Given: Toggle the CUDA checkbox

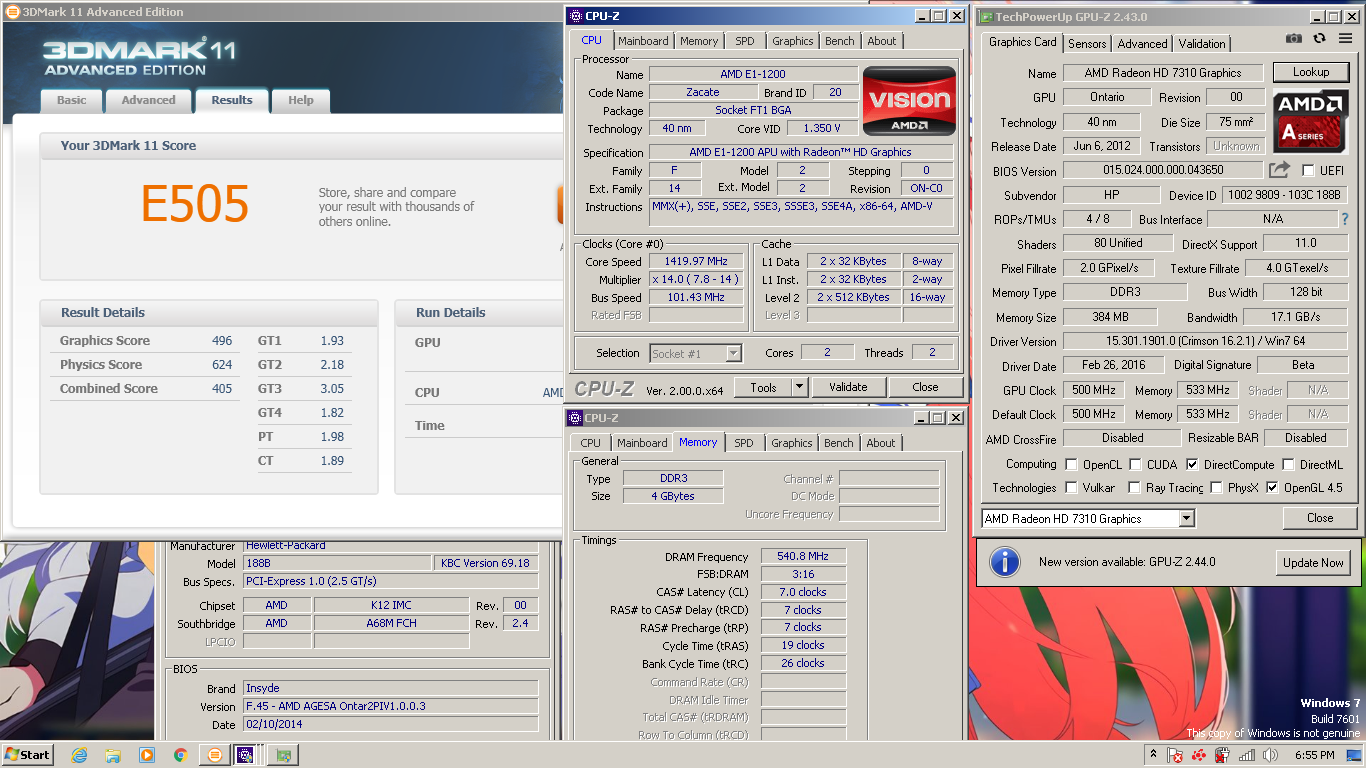Looking at the screenshot, I should tap(1136, 465).
